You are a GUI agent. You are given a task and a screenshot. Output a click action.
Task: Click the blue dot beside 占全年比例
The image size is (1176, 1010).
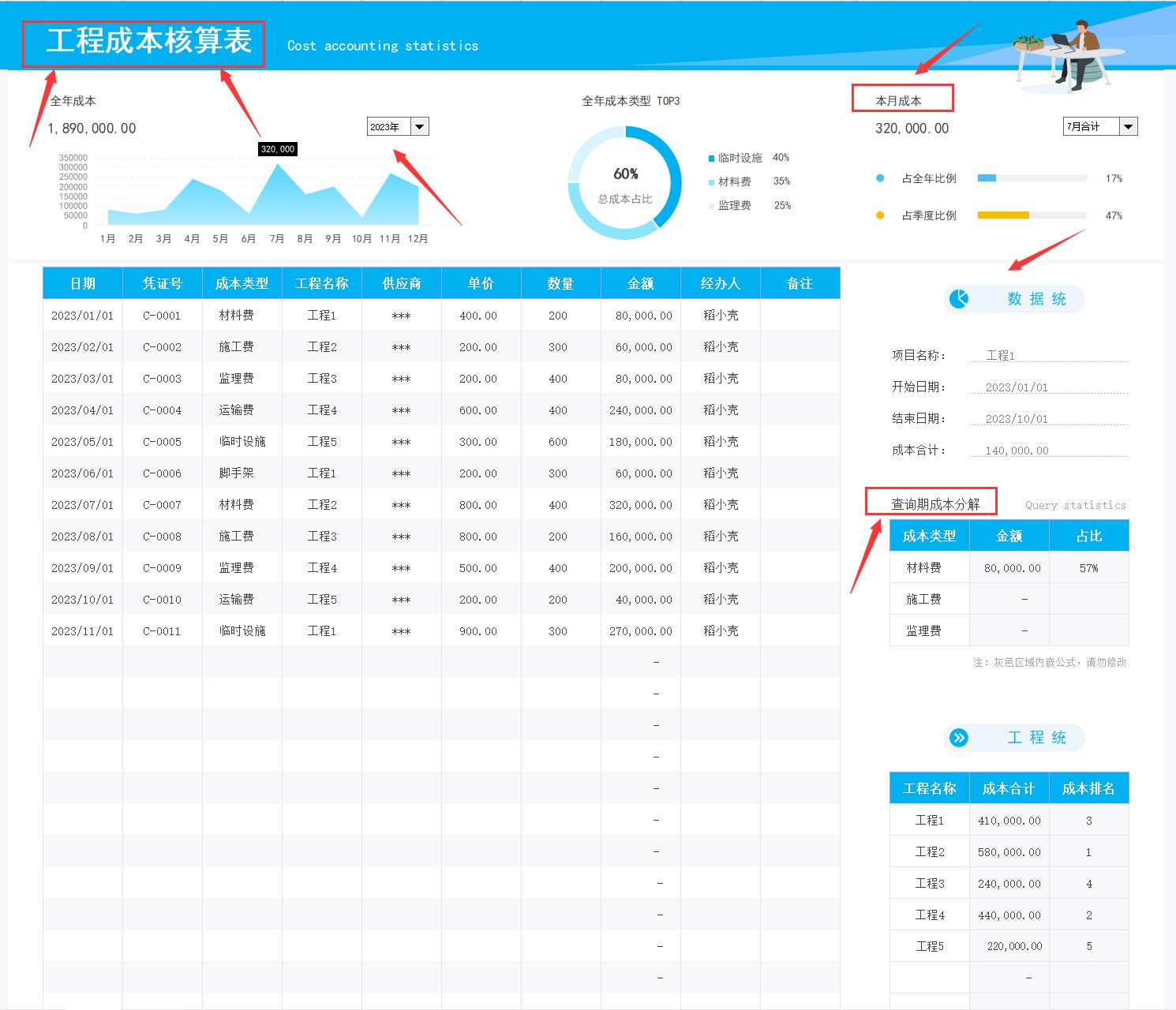click(879, 178)
